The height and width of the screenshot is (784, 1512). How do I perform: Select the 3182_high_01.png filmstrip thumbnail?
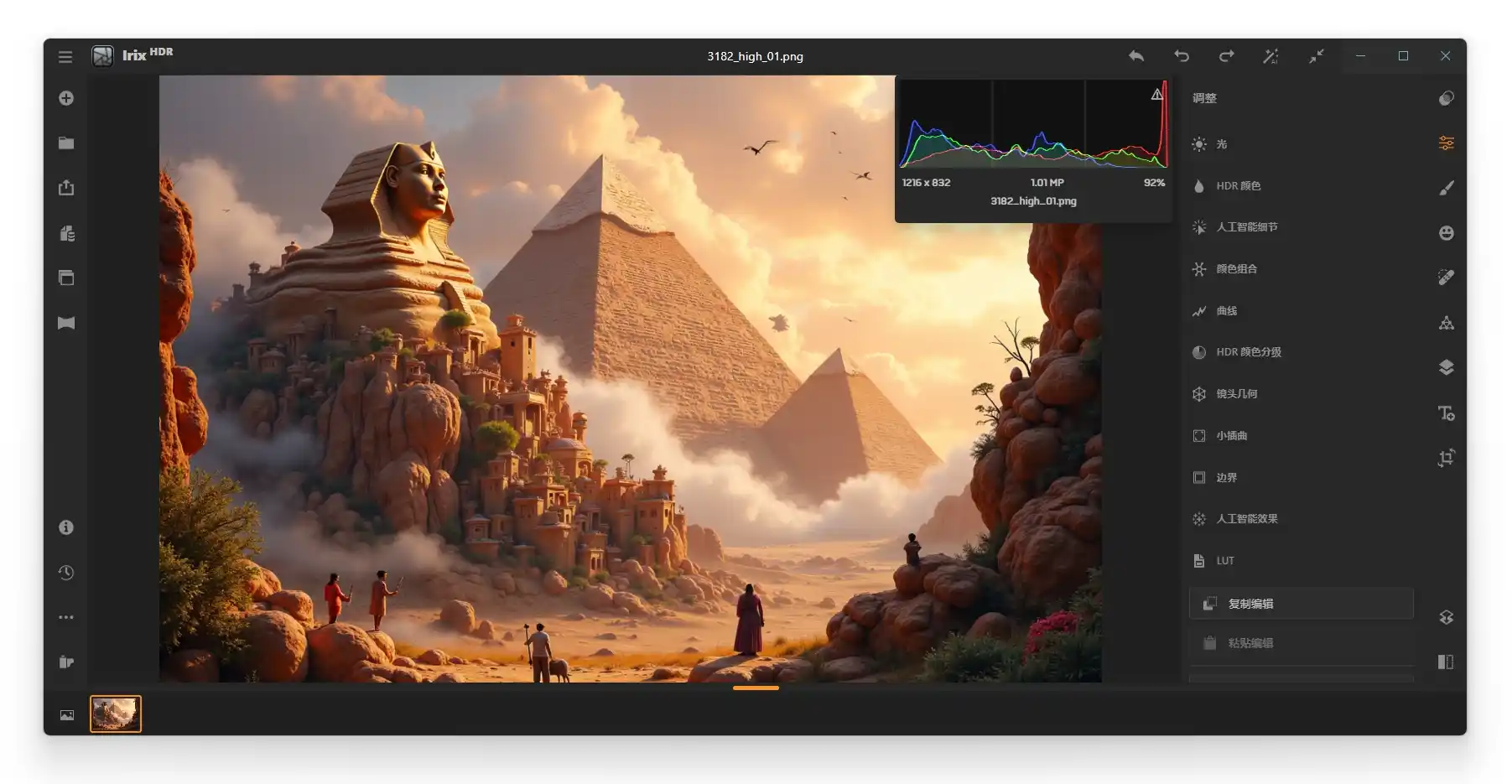coord(116,714)
